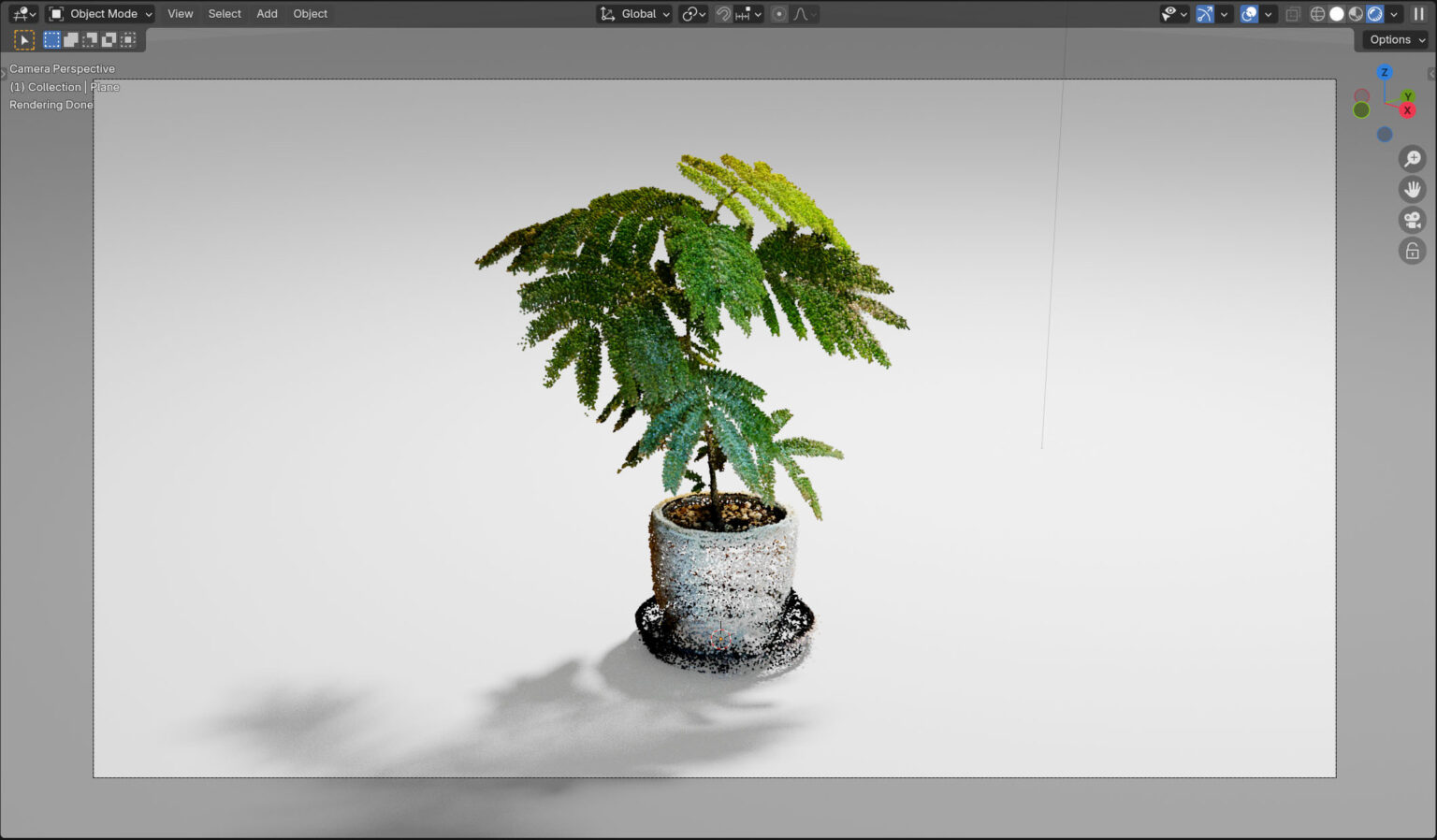Click the zoom in/out viewport gizmo
1437x840 pixels.
coord(1412,159)
